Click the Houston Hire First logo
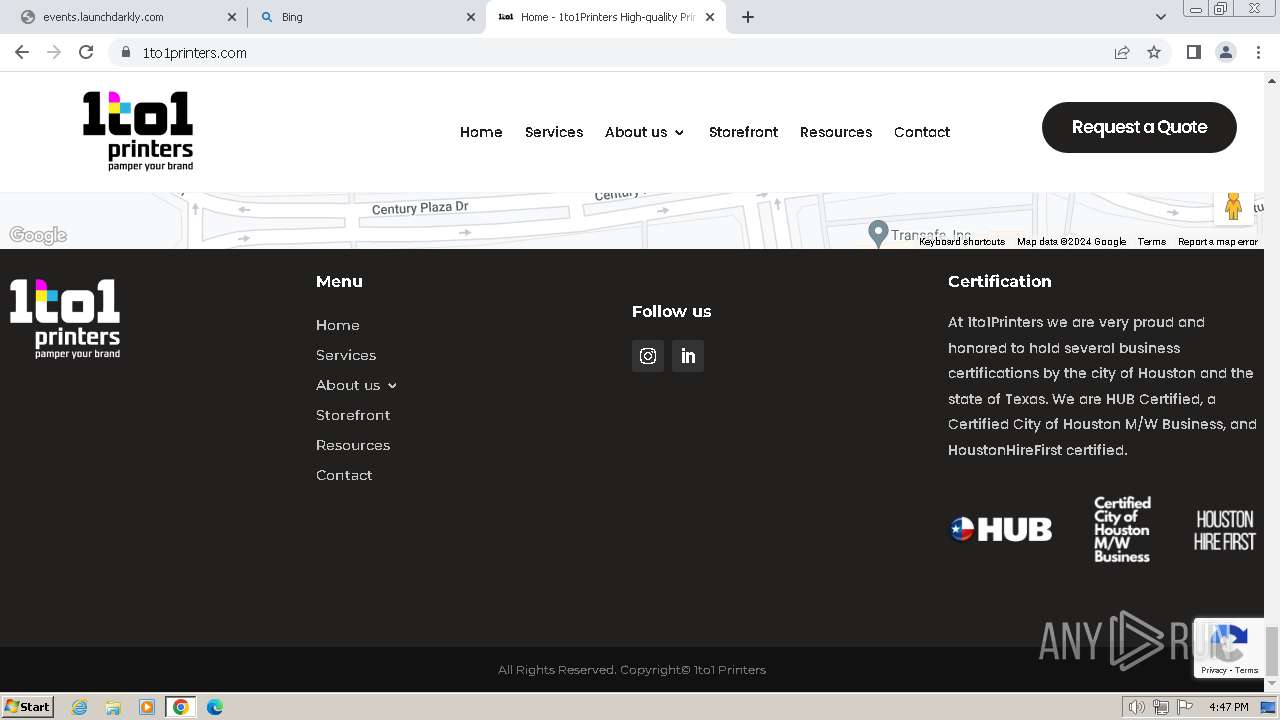1280x720 pixels. coord(1225,530)
